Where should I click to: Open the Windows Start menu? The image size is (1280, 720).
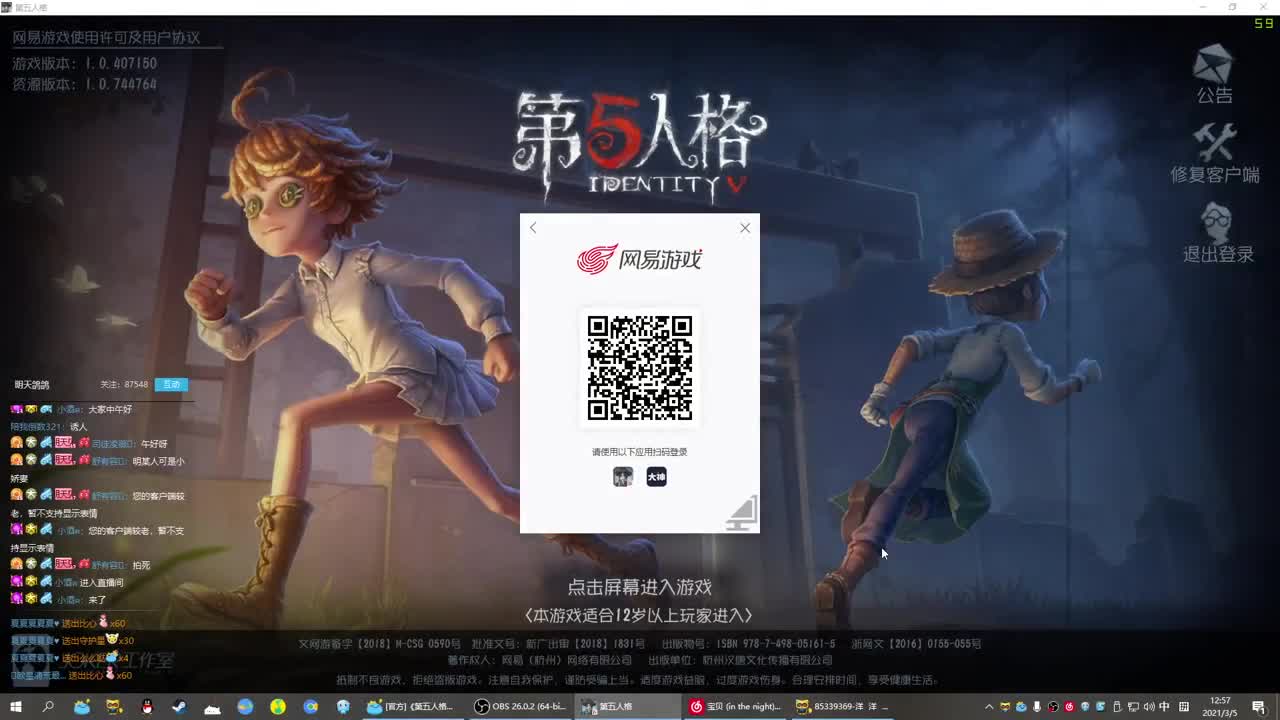click(16, 706)
